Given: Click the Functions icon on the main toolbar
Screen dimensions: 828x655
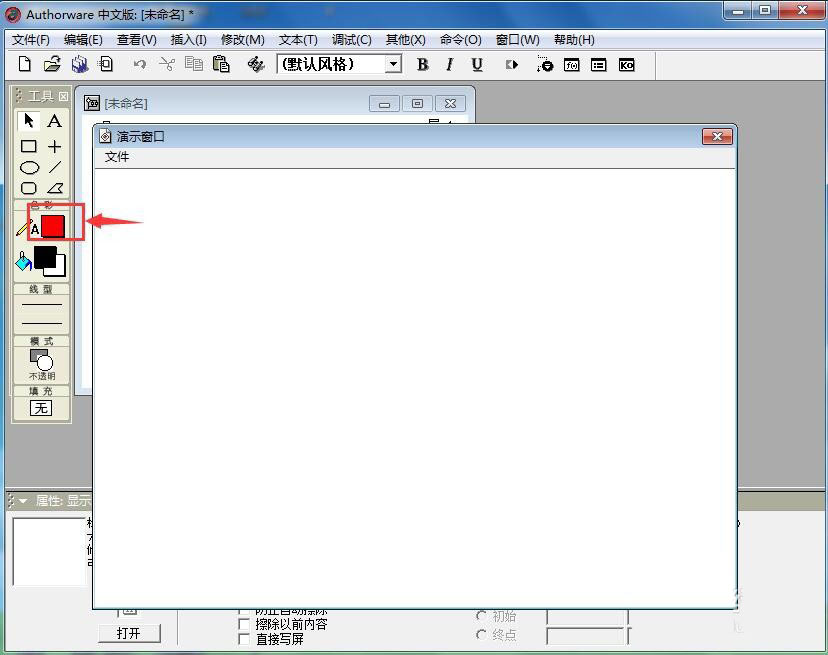Looking at the screenshot, I should [571, 65].
